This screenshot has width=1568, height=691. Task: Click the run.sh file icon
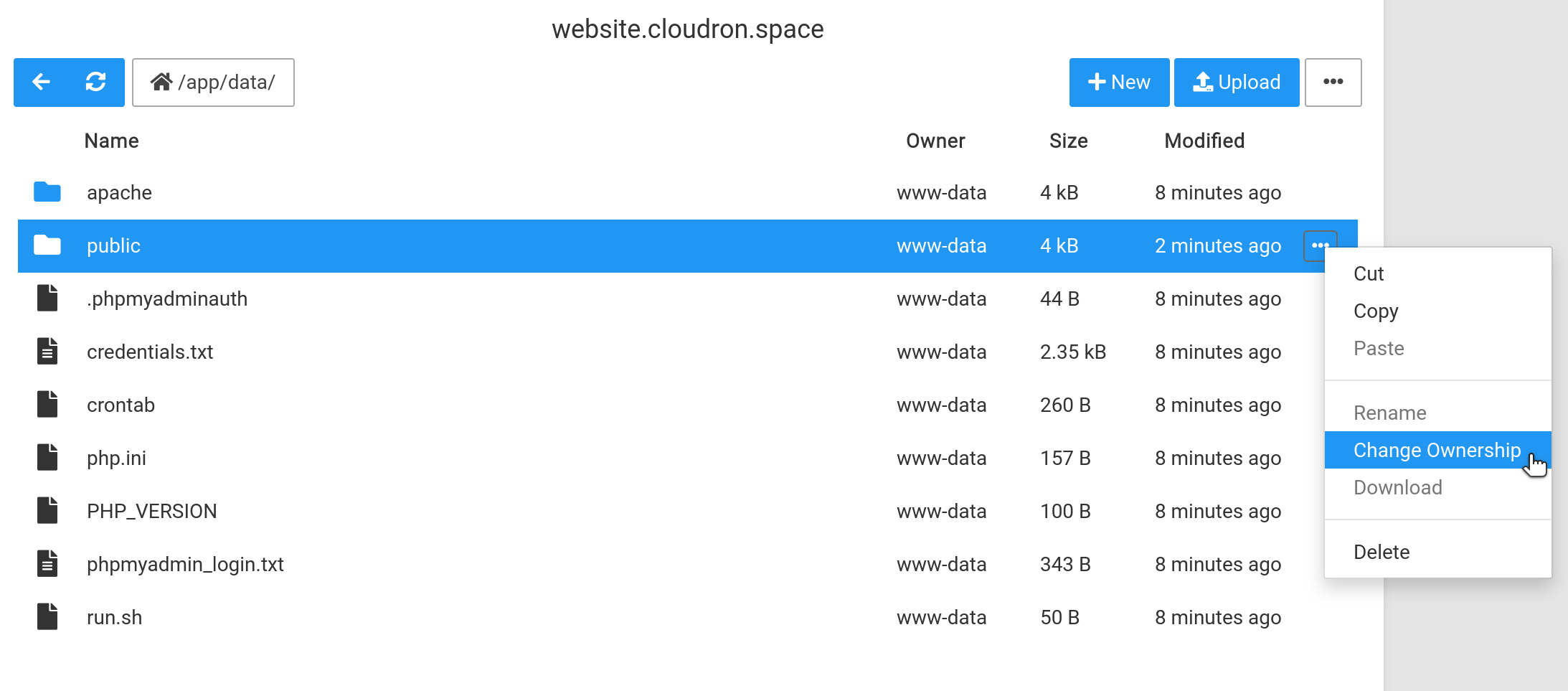[47, 617]
